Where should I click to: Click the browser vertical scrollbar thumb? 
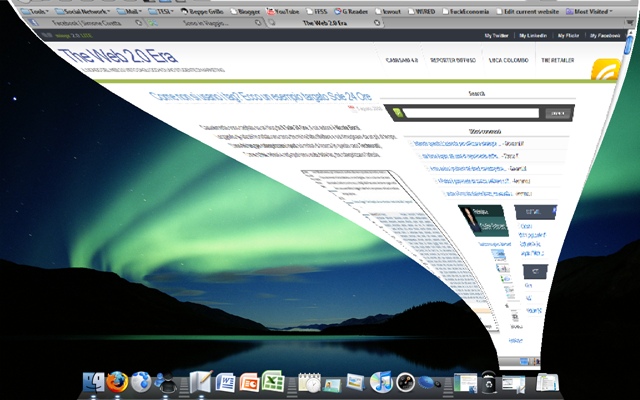629,45
